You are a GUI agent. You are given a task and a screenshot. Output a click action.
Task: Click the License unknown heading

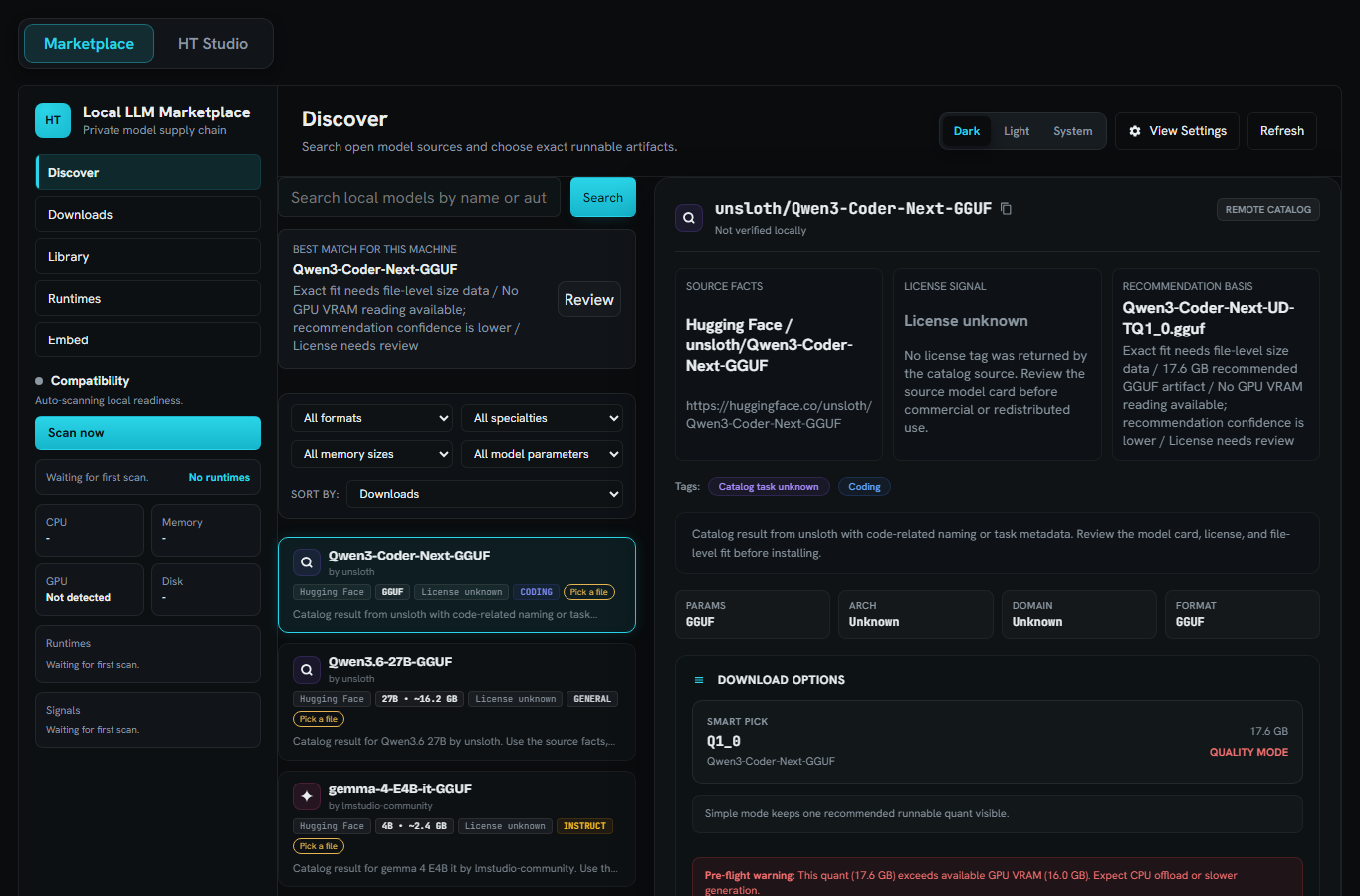tap(966, 321)
